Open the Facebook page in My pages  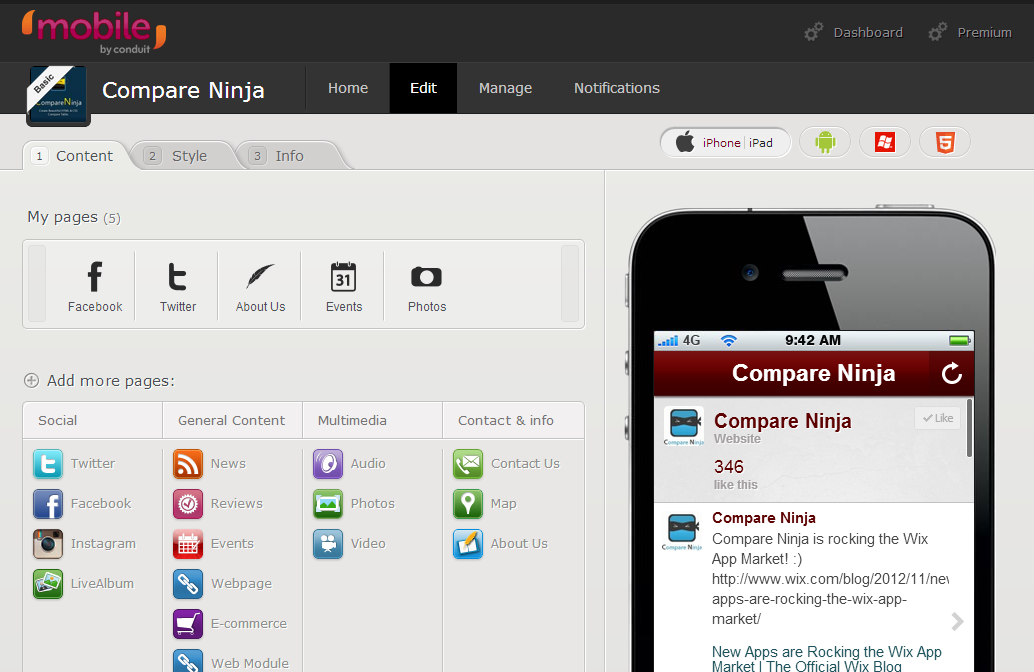point(95,286)
